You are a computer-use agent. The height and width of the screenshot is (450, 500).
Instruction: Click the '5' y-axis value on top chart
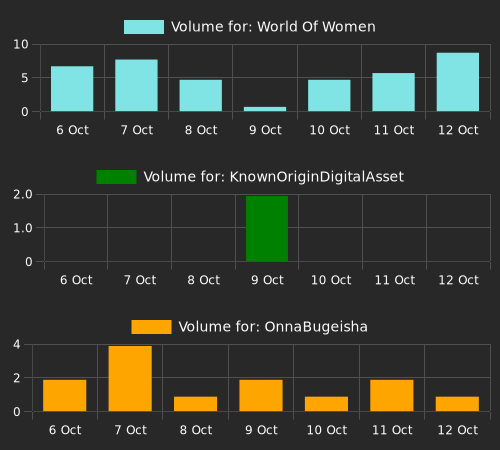(x=25, y=78)
